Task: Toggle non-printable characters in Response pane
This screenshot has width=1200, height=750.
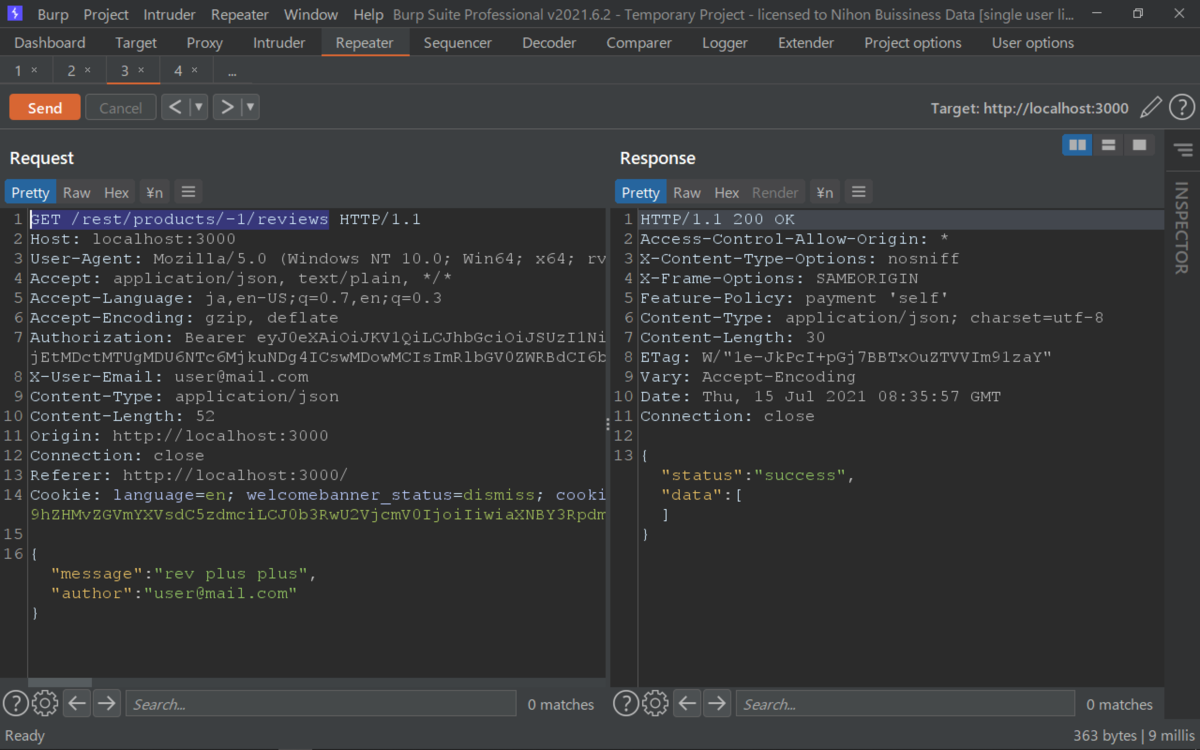Action: pyautogui.click(x=824, y=192)
